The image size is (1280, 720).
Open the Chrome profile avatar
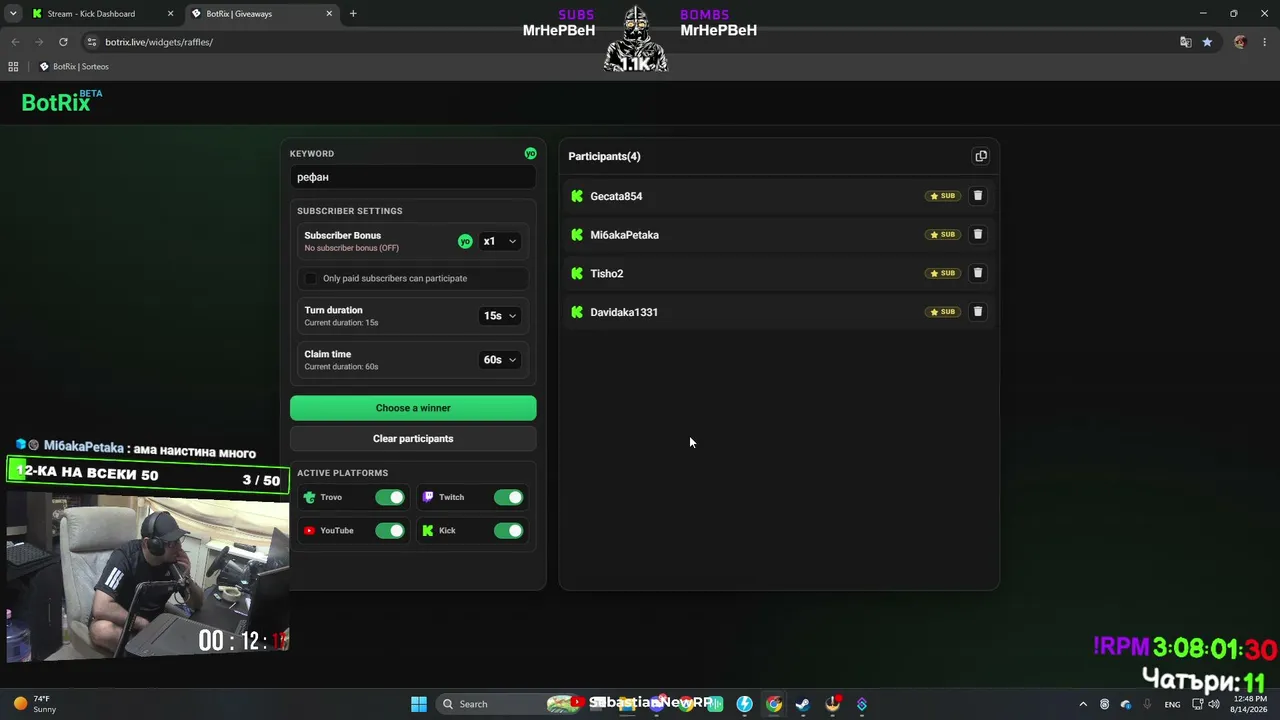[x=1240, y=42]
